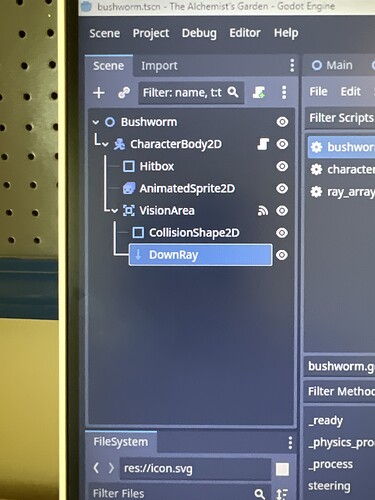The width and height of the screenshot is (375, 500).
Task: Click the Filter name node search field
Action: click(x=191, y=92)
